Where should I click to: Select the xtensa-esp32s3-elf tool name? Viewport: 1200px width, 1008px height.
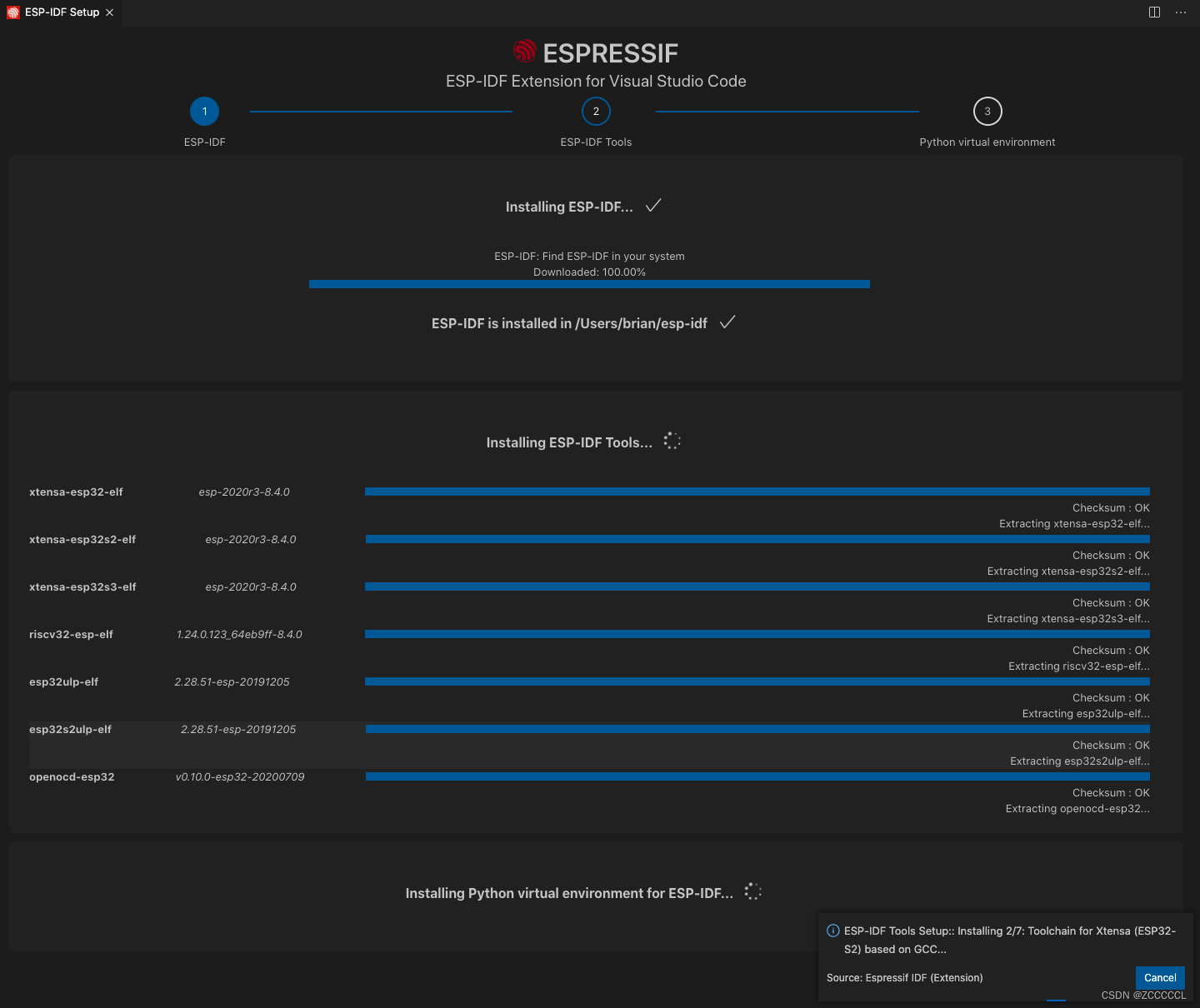[82, 587]
